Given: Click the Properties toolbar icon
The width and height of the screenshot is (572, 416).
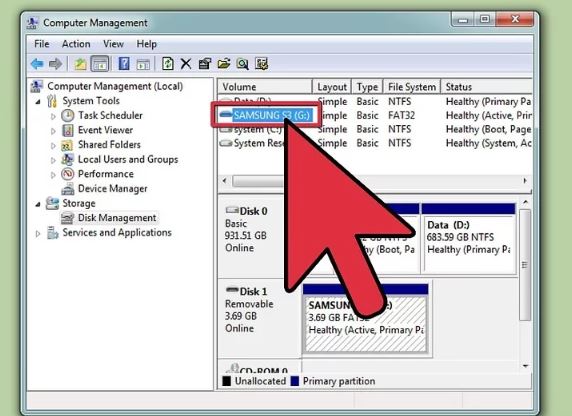Looking at the screenshot, I should (x=205, y=64).
